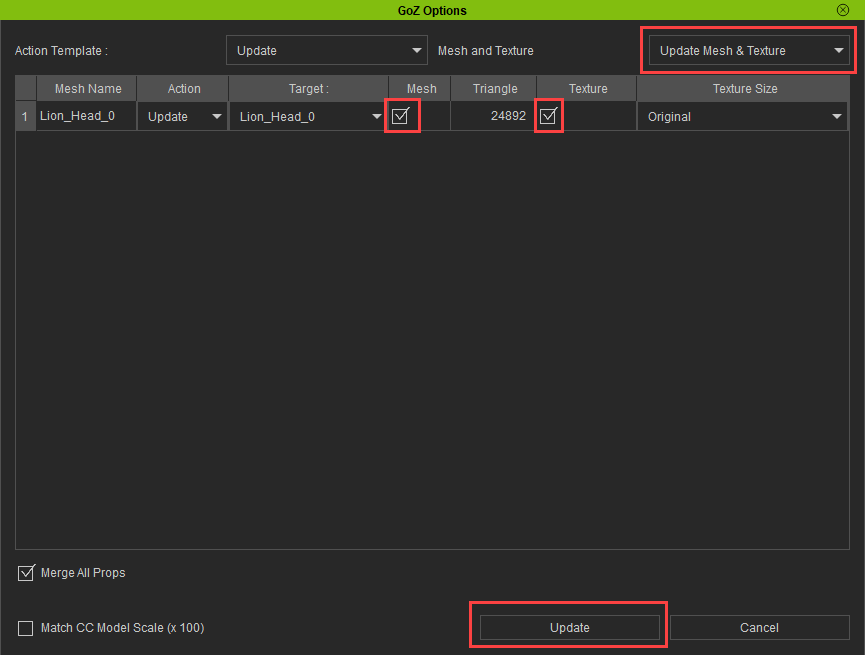Select the Action column header

click(184, 89)
